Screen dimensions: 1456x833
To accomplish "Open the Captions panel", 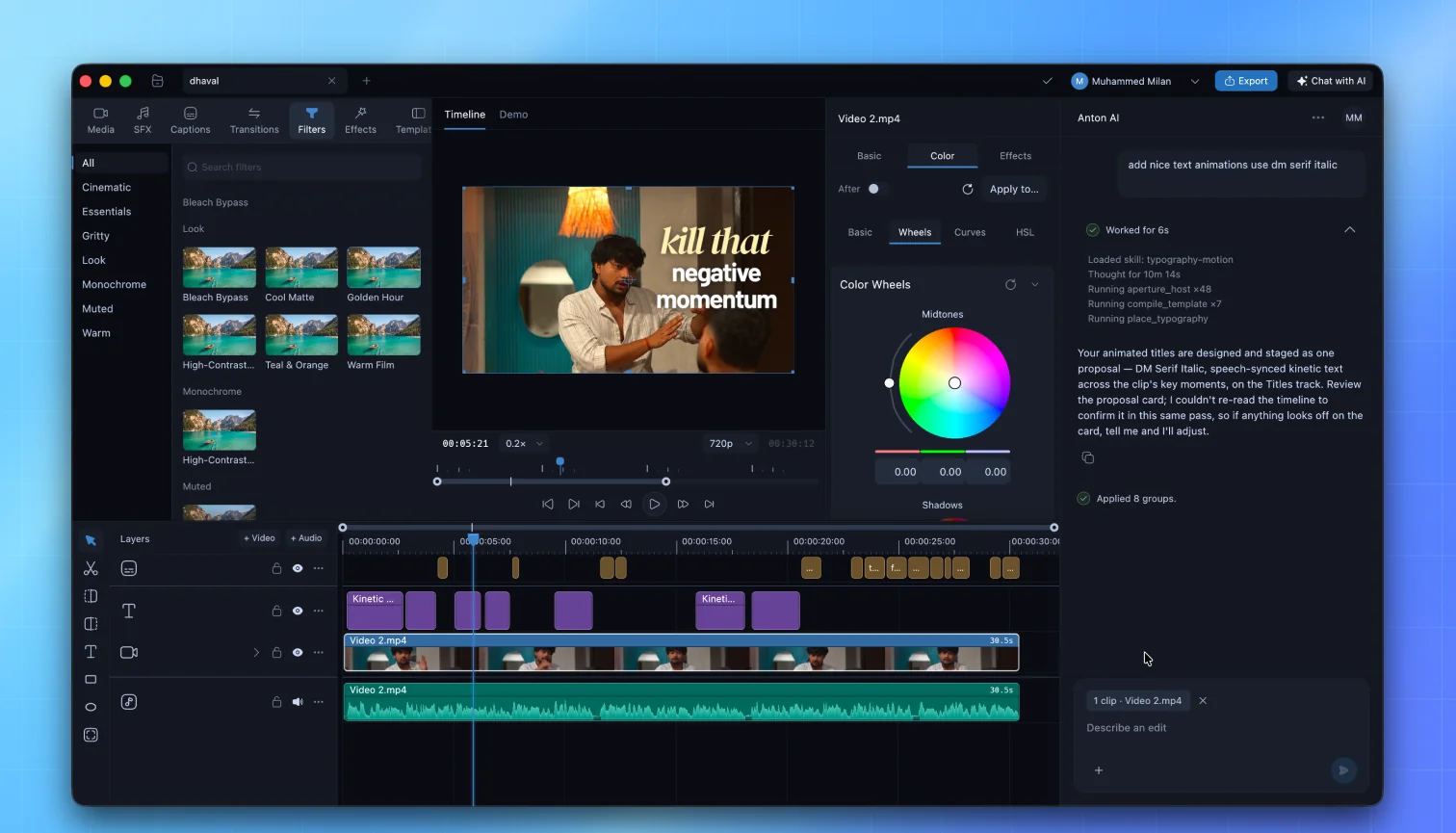I will coord(191,120).
